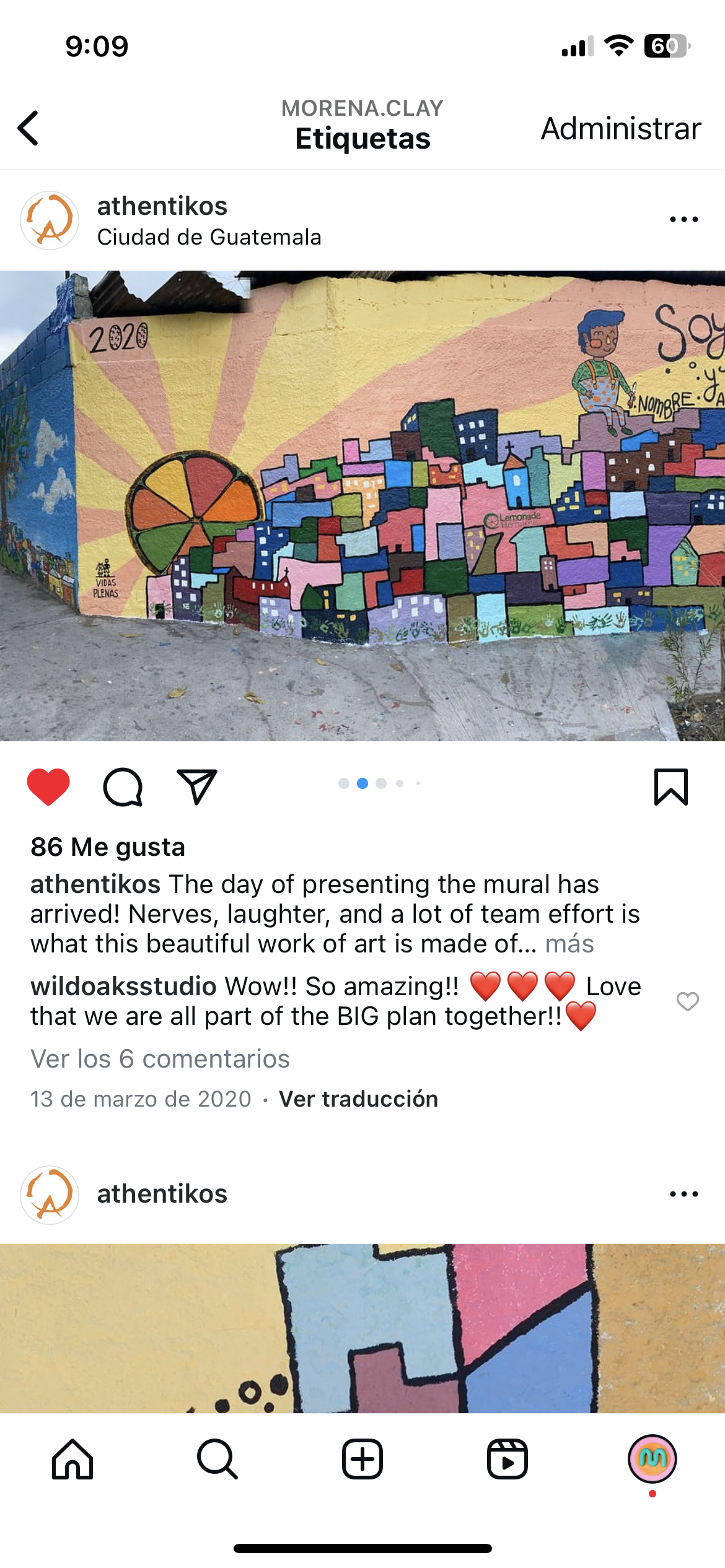The height and width of the screenshot is (1568, 725).
Task: Open "Ver los 6 comentarios"
Action: tap(160, 1059)
